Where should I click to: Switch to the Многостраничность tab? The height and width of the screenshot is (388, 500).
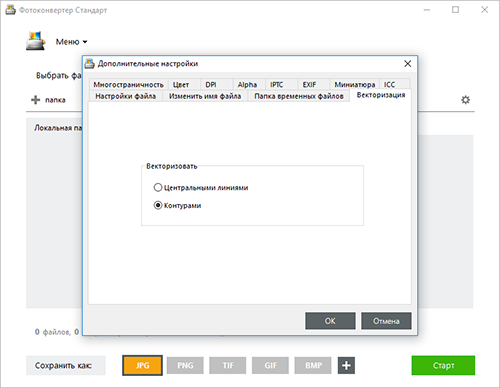click(x=128, y=85)
